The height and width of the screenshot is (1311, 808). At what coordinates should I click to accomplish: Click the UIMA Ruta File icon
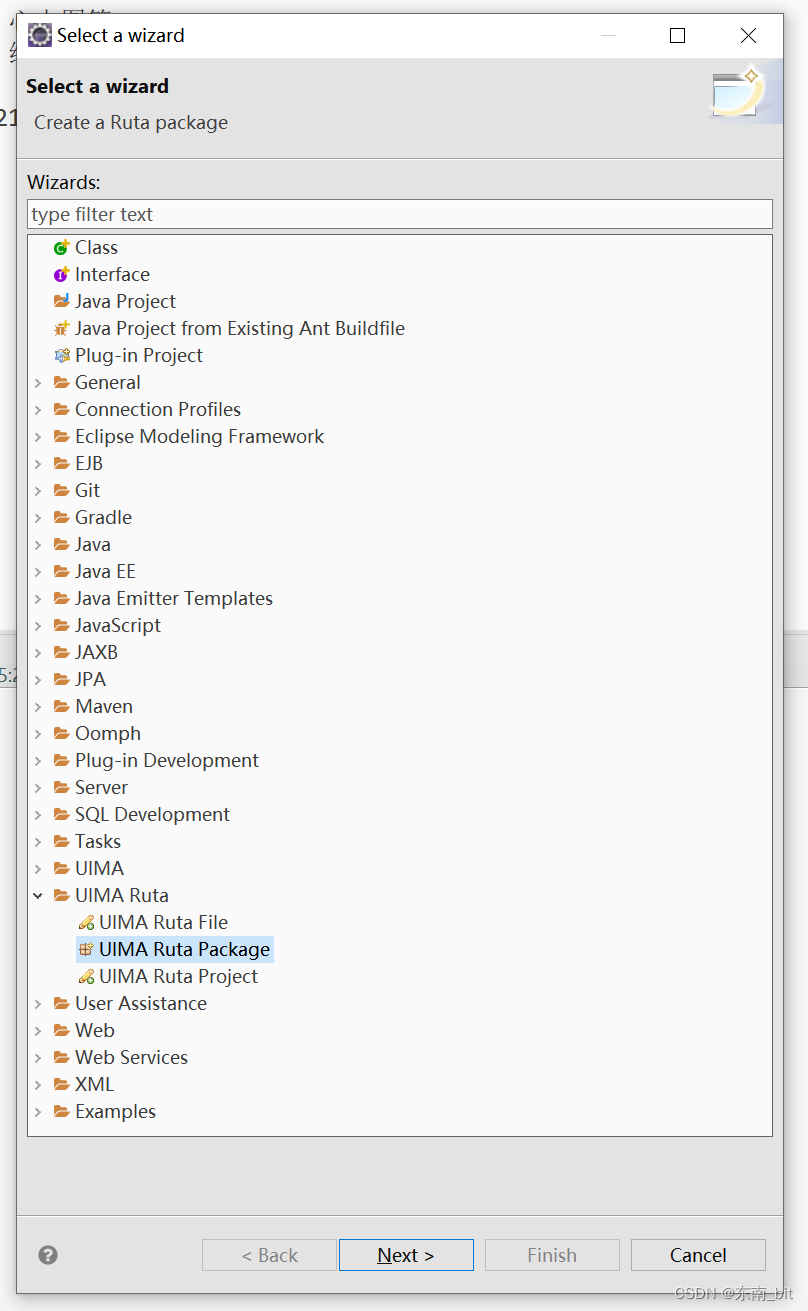(x=86, y=922)
